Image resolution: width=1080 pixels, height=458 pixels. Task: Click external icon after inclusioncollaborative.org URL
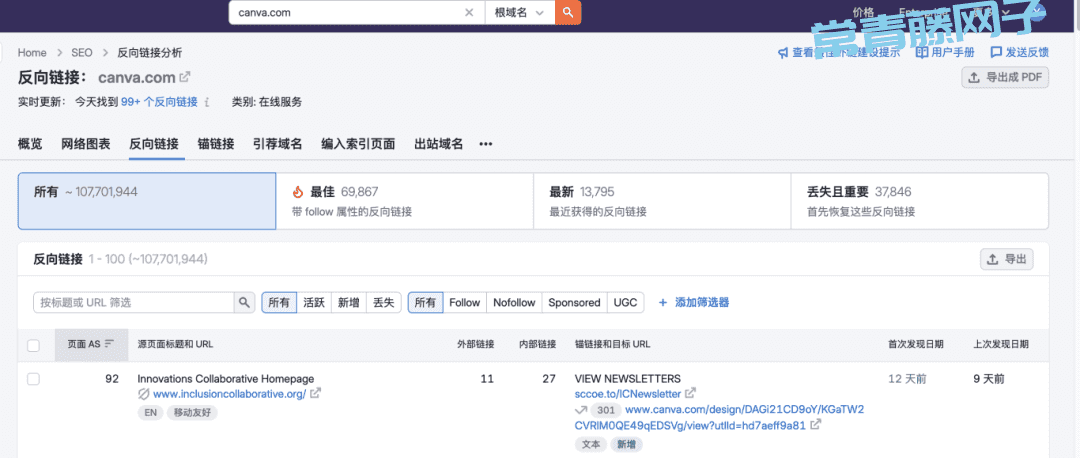[315, 394]
